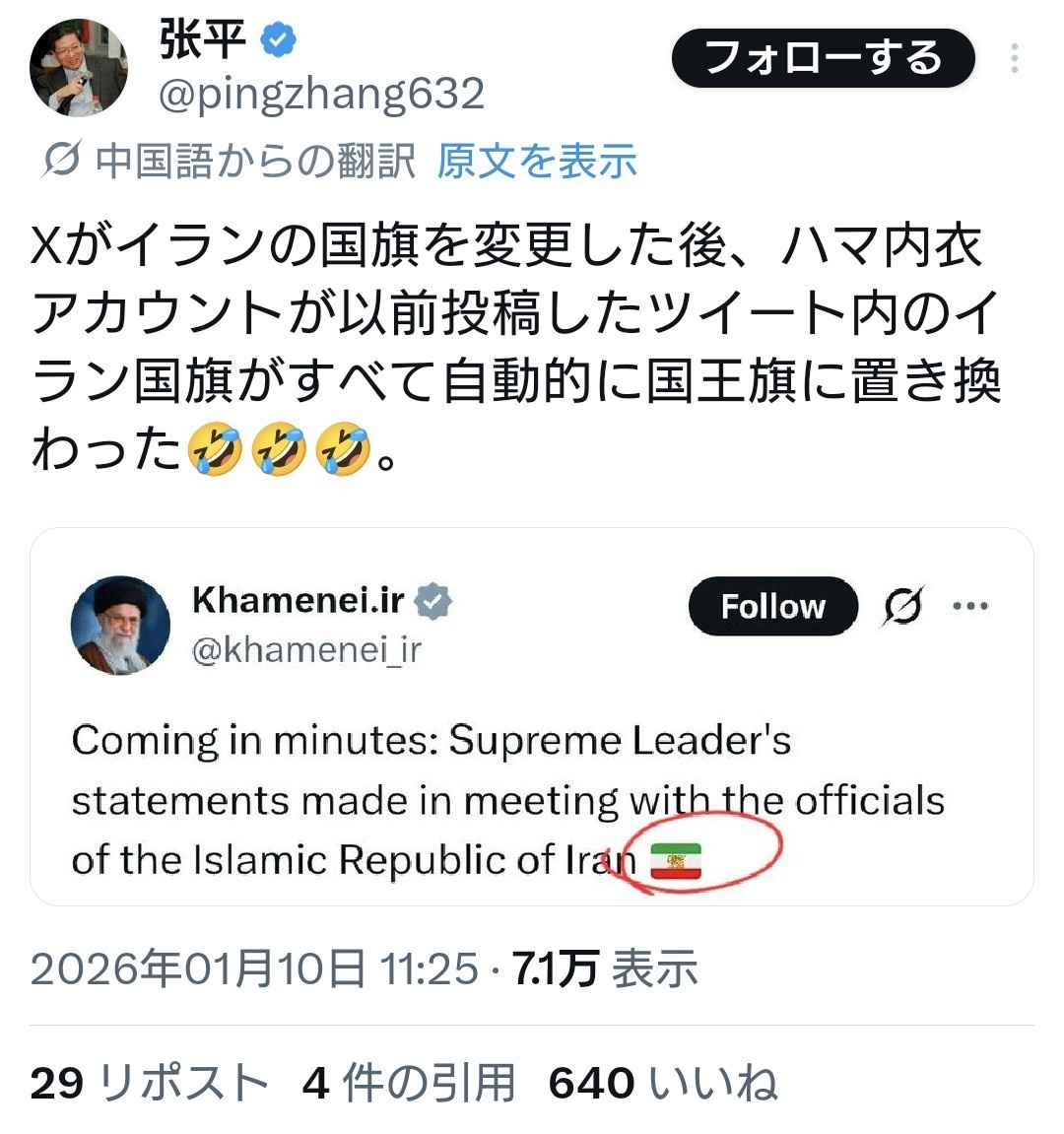This screenshot has height=1134, width=1064.
Task: Open the quoted tweet's more options menu
Action: click(969, 605)
